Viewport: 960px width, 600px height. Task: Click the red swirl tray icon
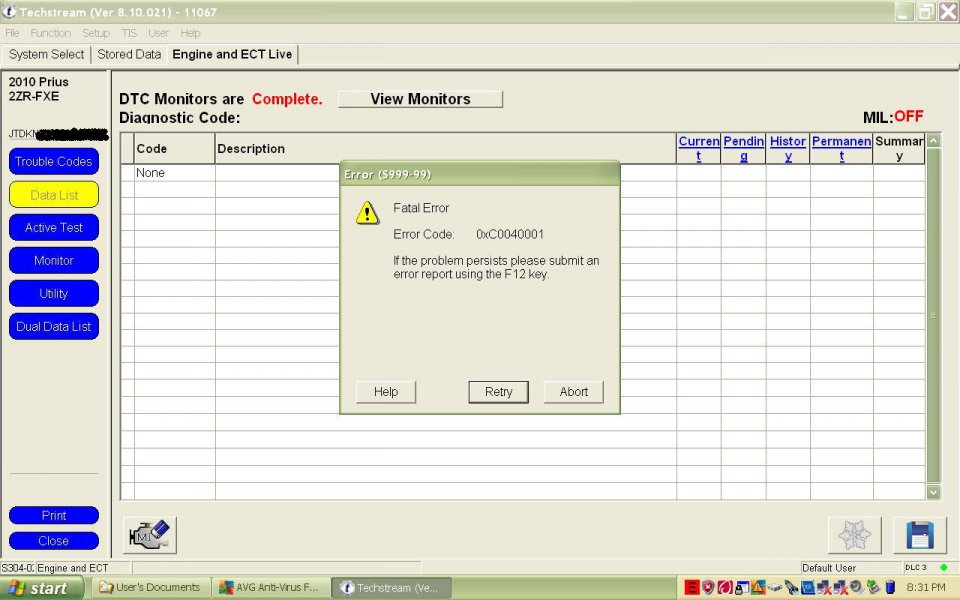click(x=725, y=588)
